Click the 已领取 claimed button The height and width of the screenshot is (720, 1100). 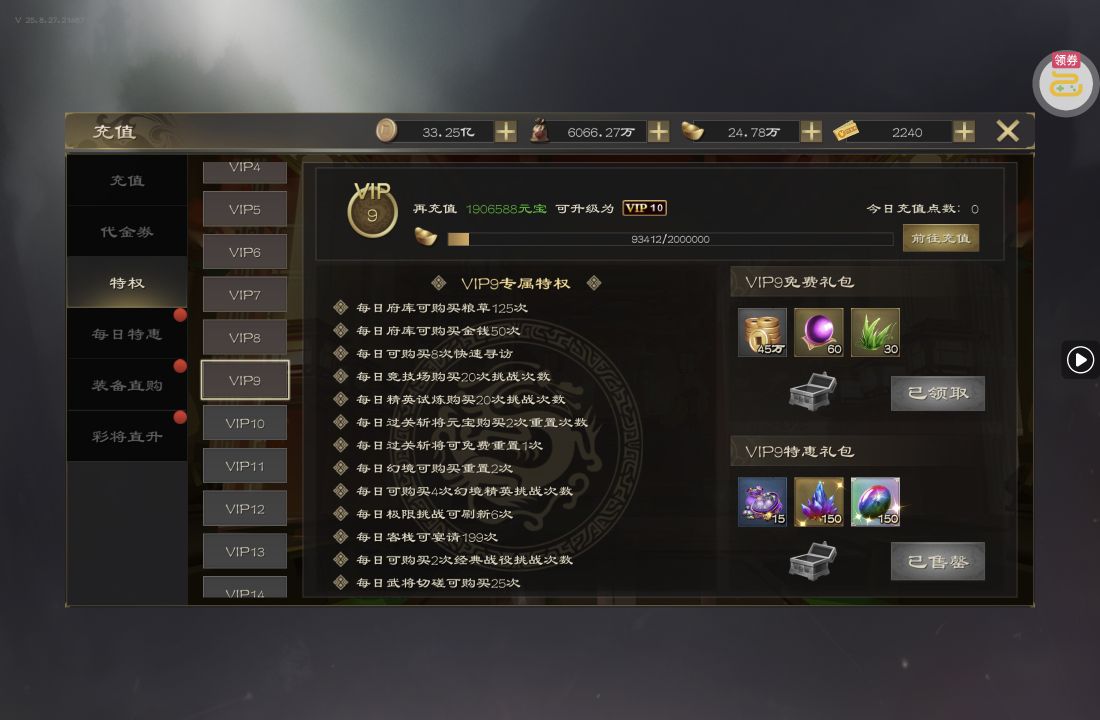938,393
